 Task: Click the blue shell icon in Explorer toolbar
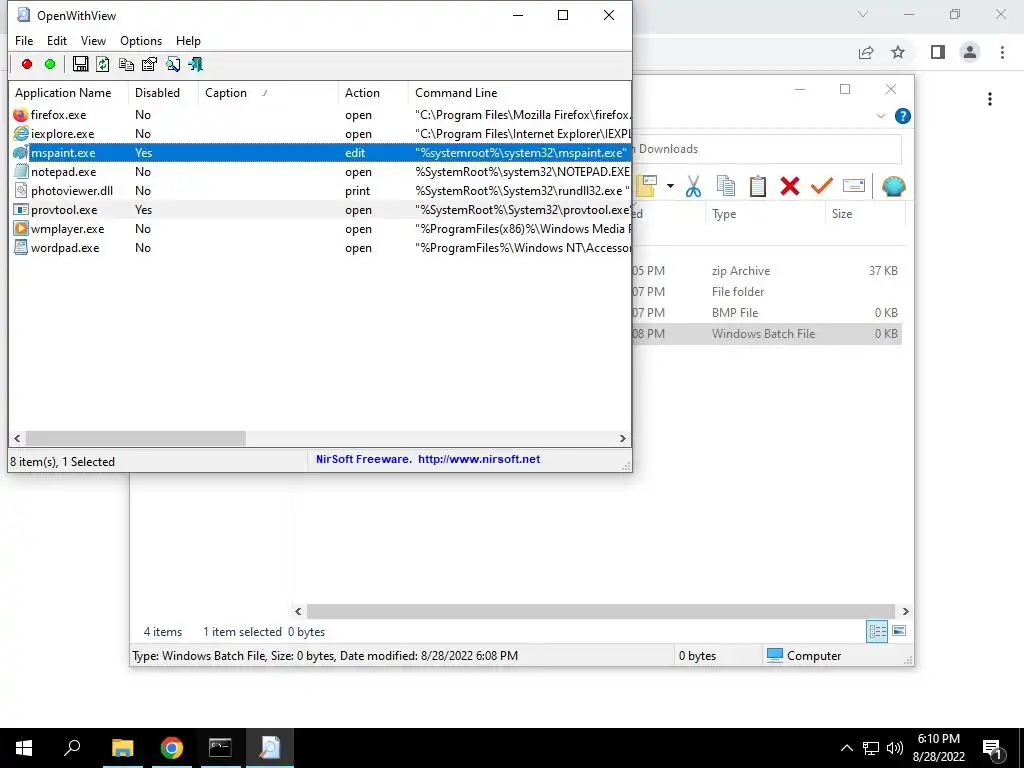point(893,186)
